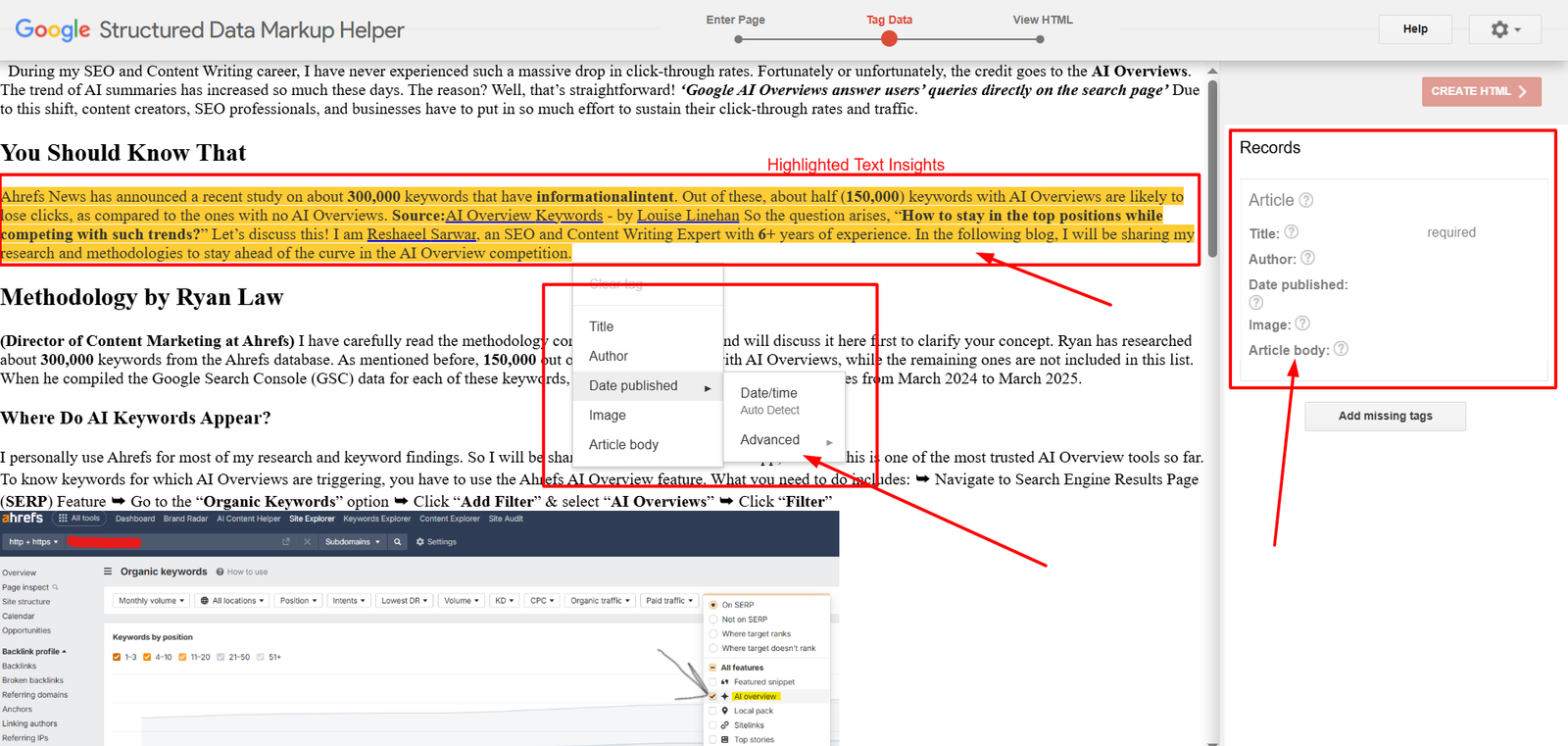Open the KD filter dropdown
This screenshot has width=1568, height=746.
click(x=504, y=601)
